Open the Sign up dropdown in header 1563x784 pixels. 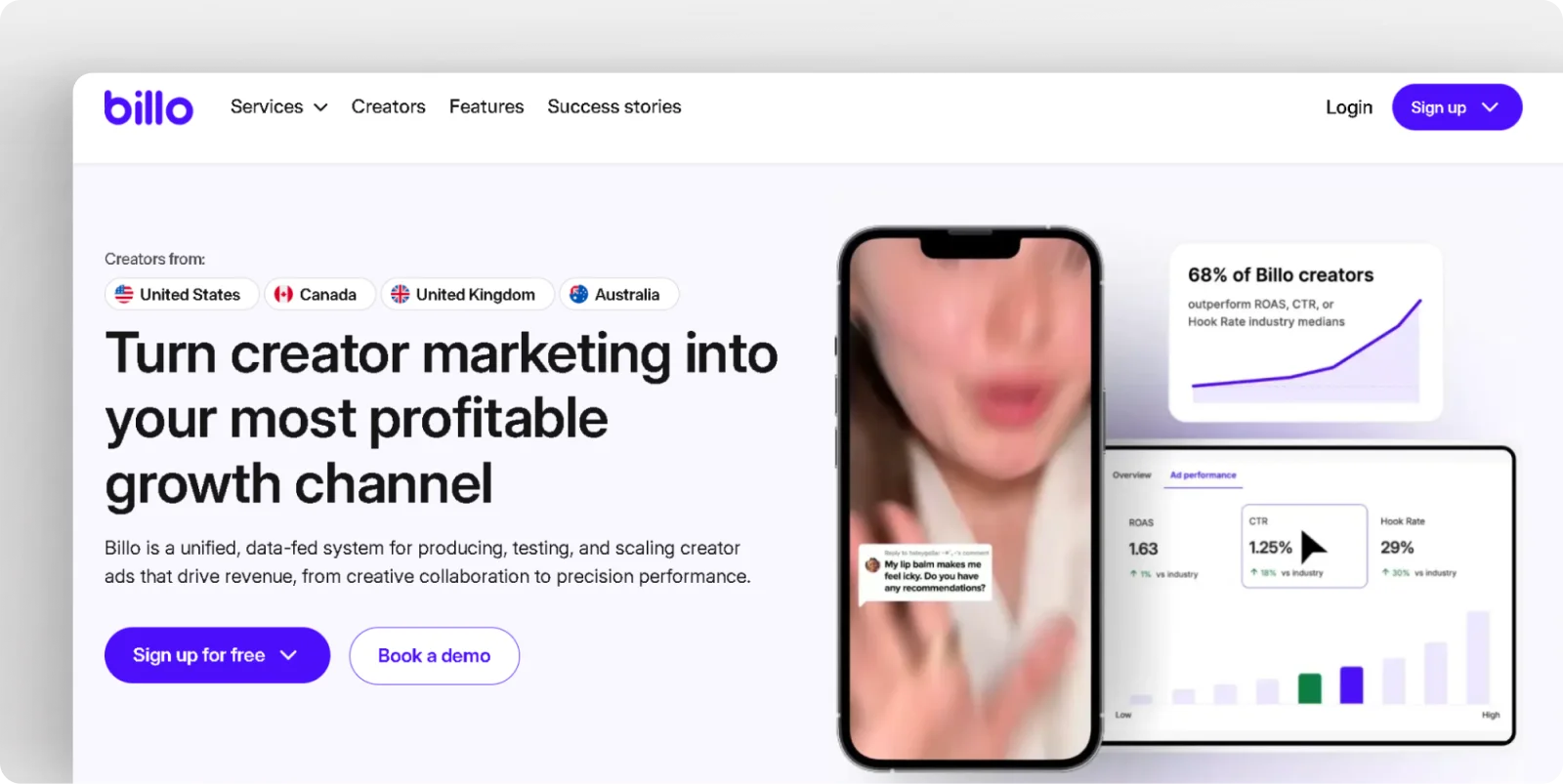pos(1456,107)
